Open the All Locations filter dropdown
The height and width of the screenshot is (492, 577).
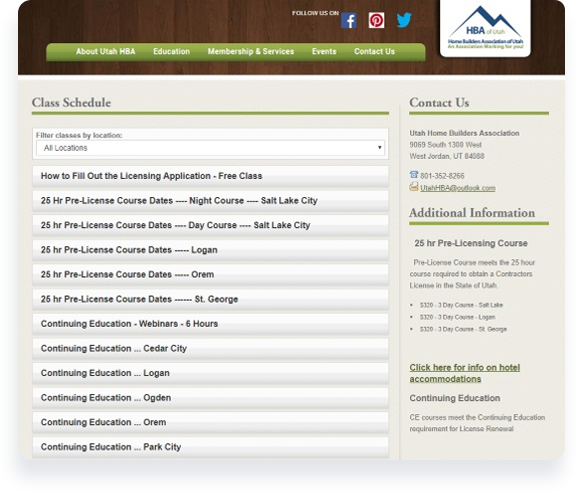click(210, 148)
